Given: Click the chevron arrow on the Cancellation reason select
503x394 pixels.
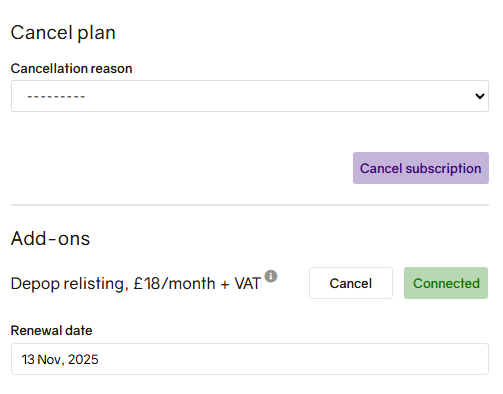Looking at the screenshot, I should coord(480,96).
